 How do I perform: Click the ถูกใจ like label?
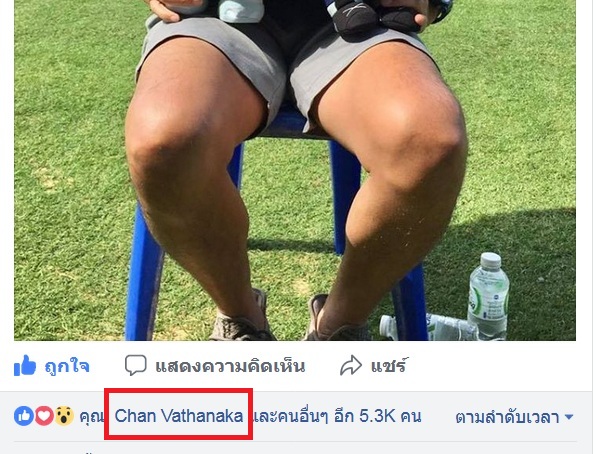[x=67, y=366]
